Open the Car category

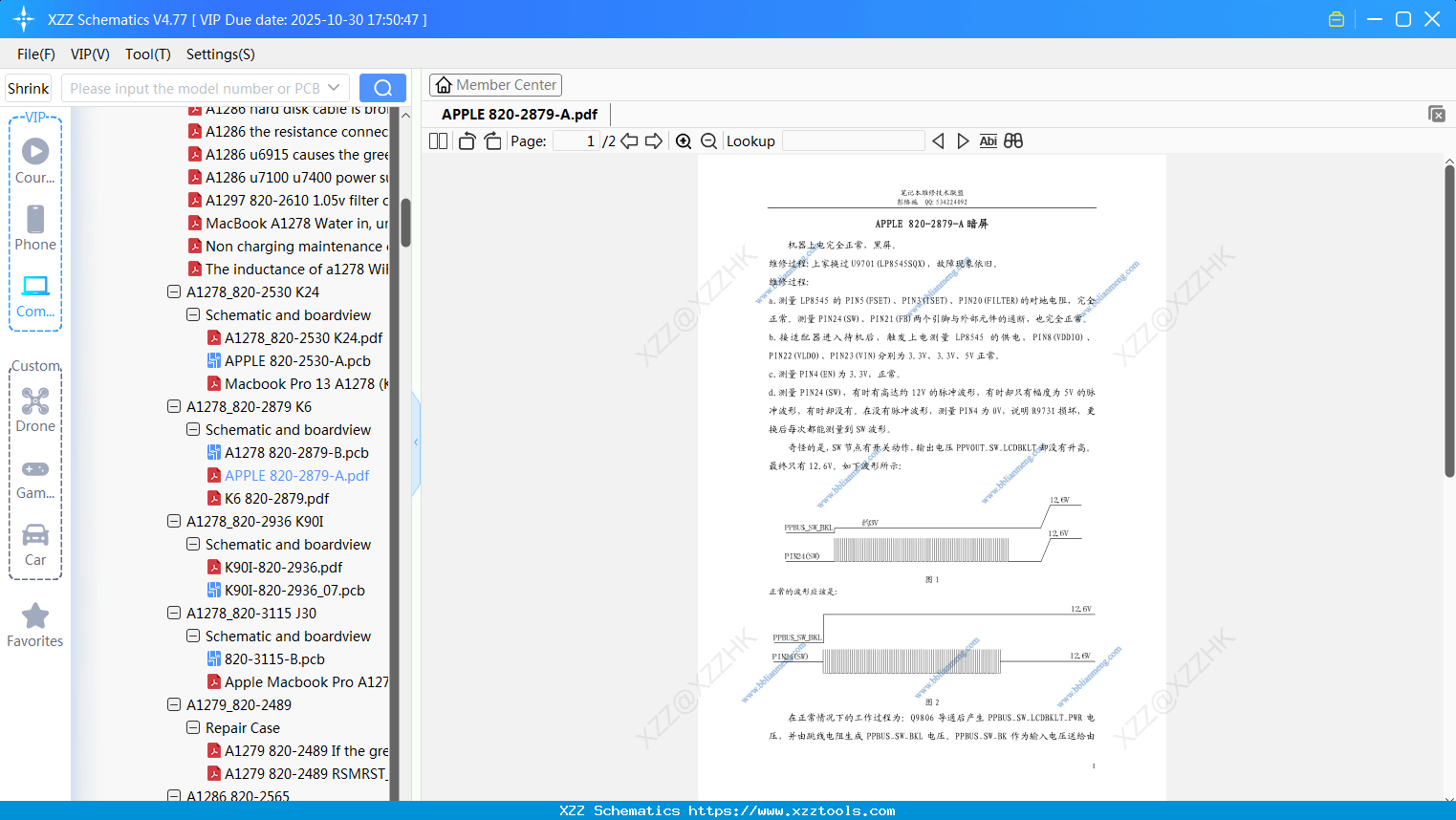click(35, 545)
